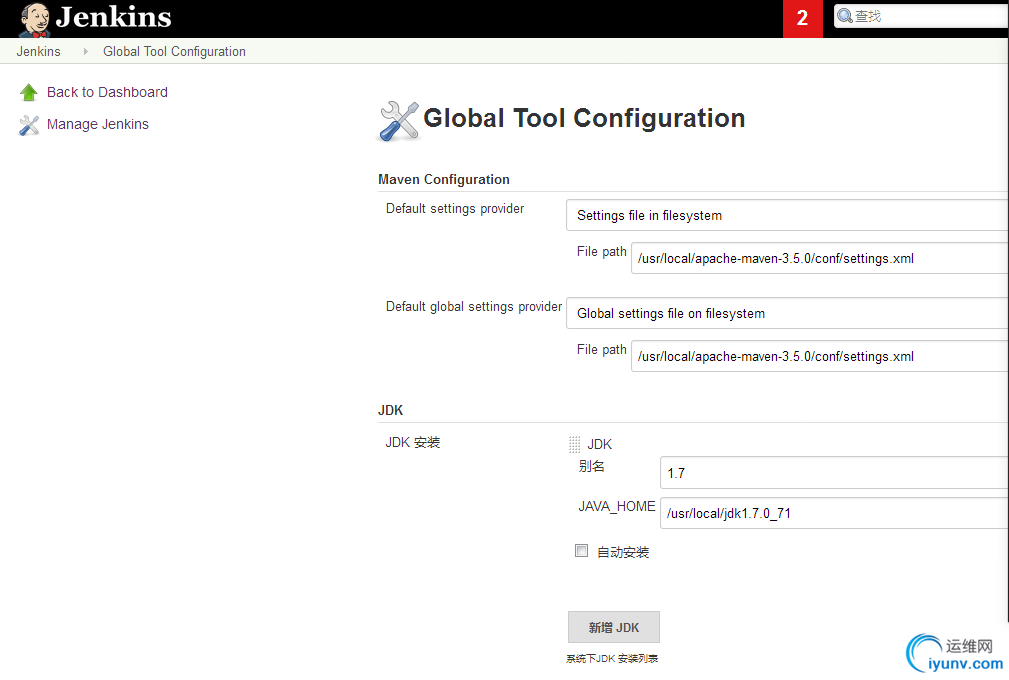
Task: Click the search box in the header
Action: tap(921, 16)
